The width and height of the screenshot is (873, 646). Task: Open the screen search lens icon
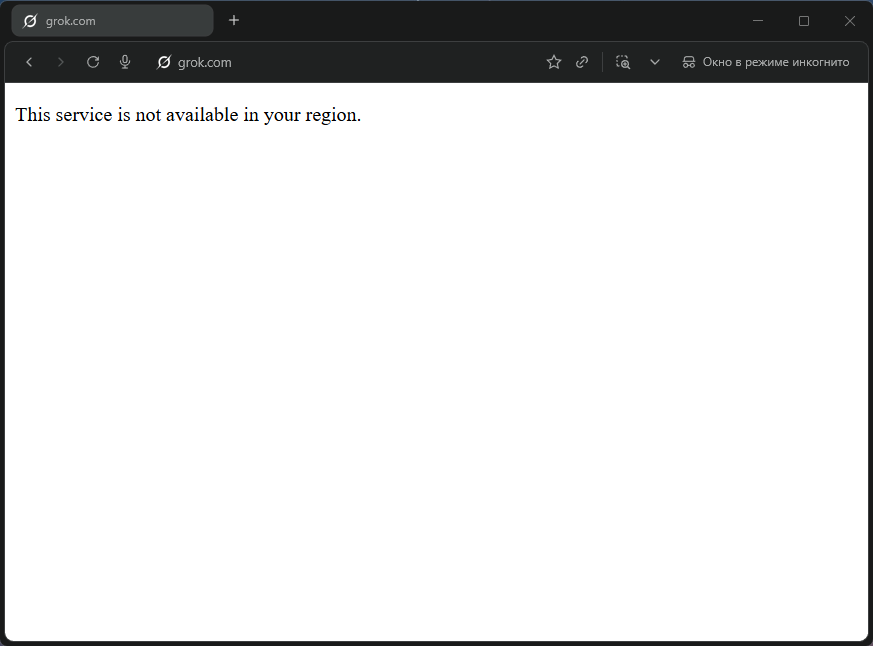623,62
